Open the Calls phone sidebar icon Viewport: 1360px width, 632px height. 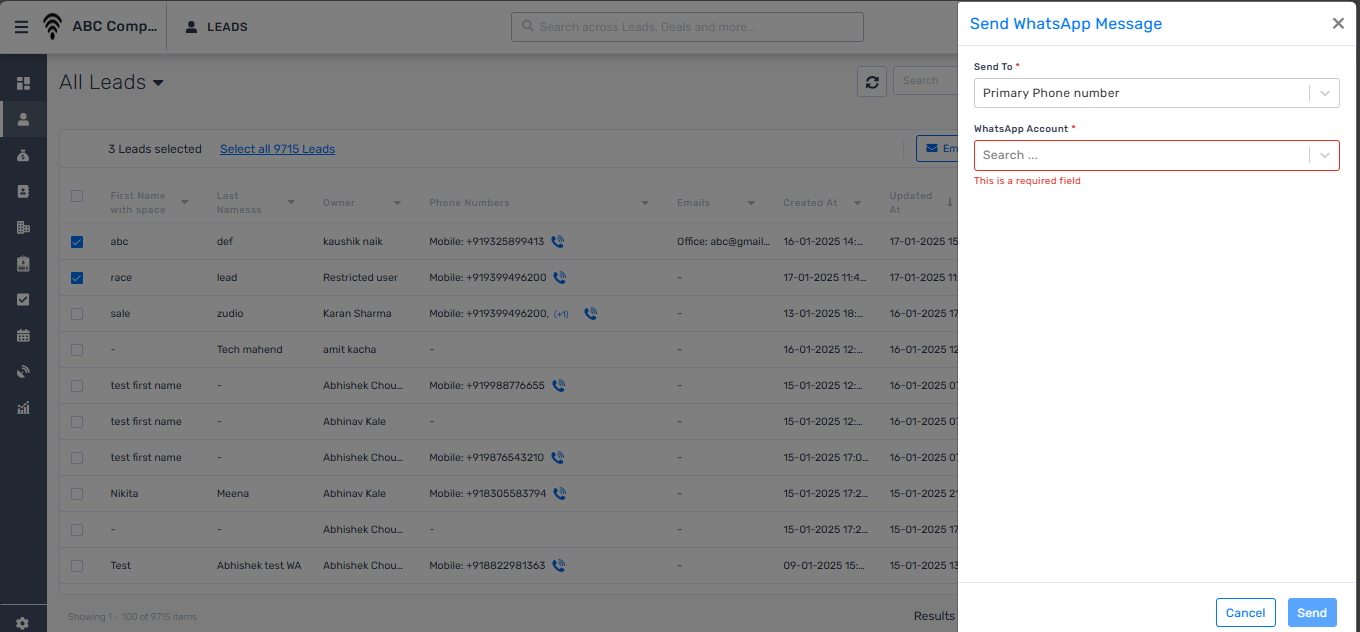[24, 371]
